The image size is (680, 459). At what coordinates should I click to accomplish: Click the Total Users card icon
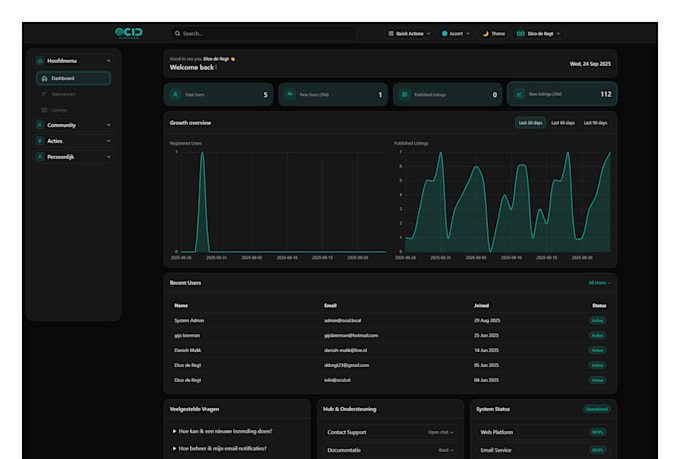coord(175,95)
